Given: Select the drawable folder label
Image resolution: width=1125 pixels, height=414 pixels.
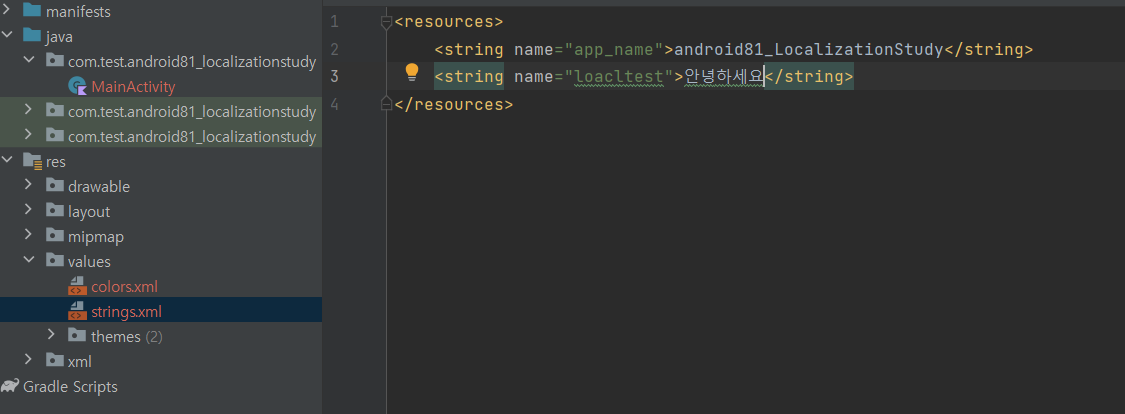Looking at the screenshot, I should pos(99,187).
